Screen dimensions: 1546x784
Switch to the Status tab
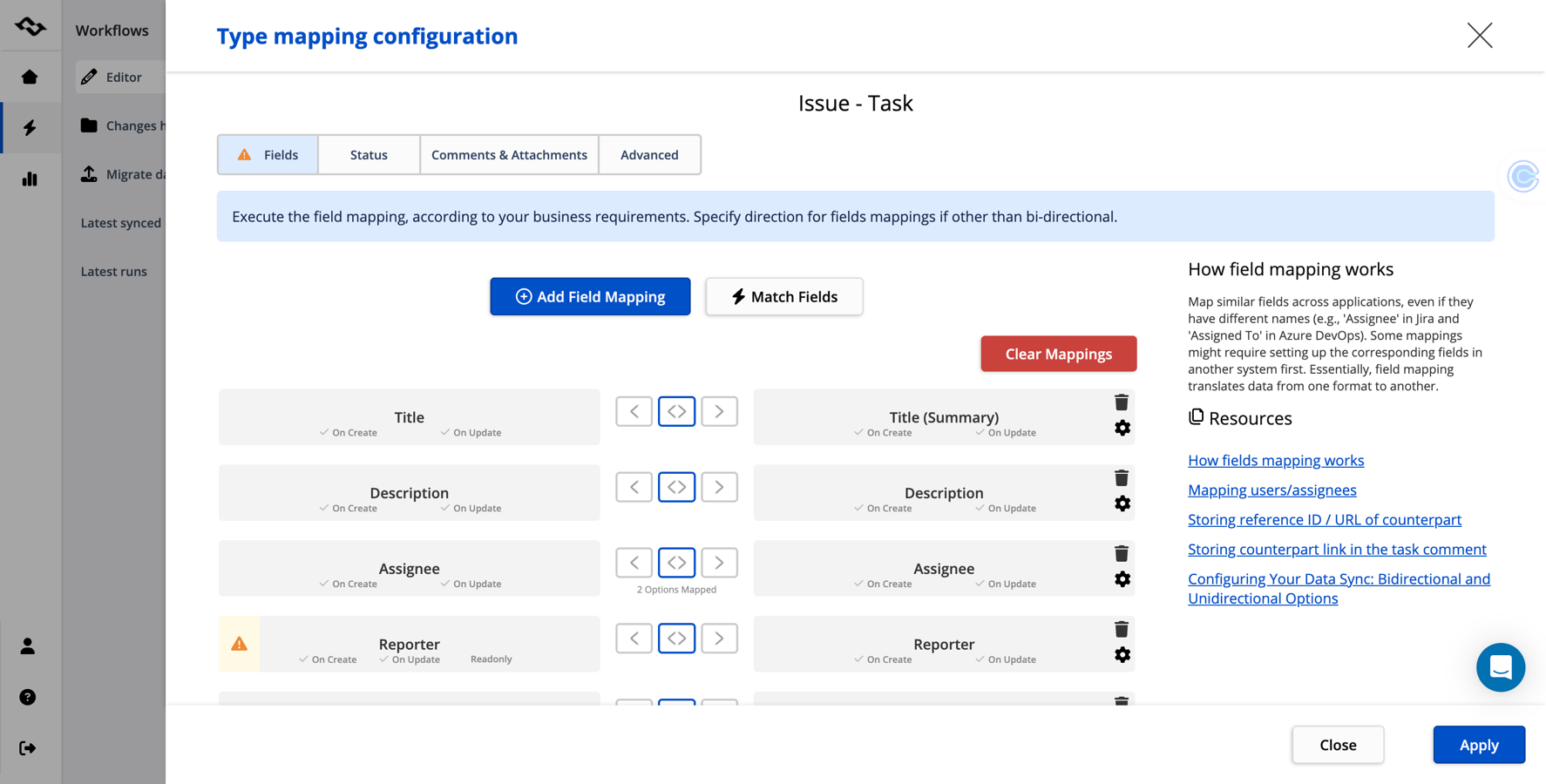coord(369,155)
